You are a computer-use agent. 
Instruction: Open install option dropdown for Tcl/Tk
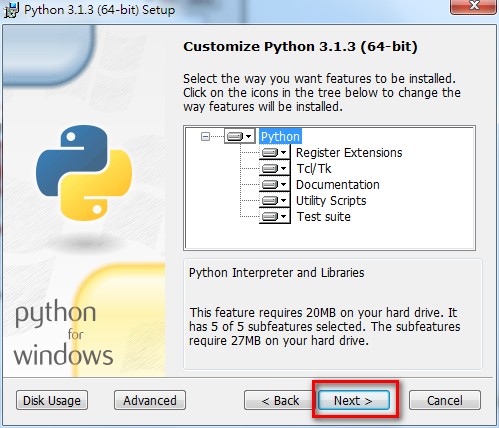tap(275, 168)
